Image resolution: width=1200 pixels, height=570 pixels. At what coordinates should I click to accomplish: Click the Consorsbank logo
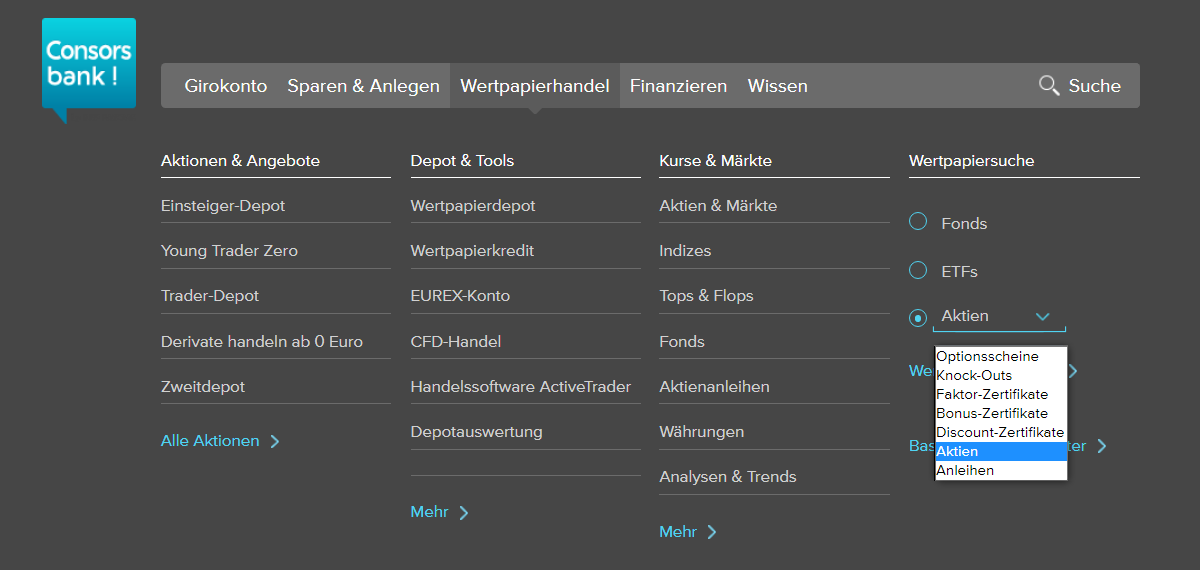89,68
